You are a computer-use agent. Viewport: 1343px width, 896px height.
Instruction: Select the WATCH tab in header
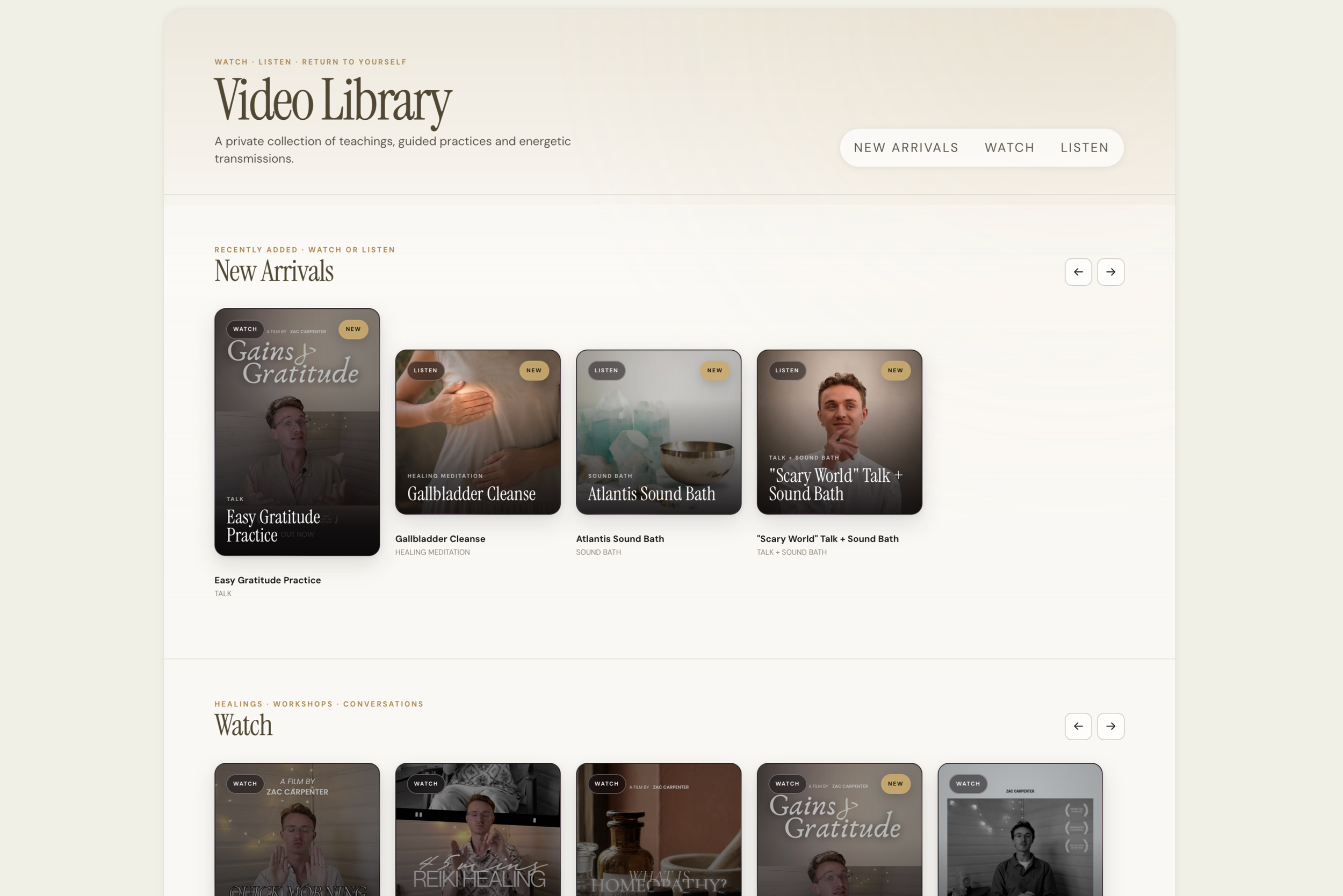tap(1009, 147)
